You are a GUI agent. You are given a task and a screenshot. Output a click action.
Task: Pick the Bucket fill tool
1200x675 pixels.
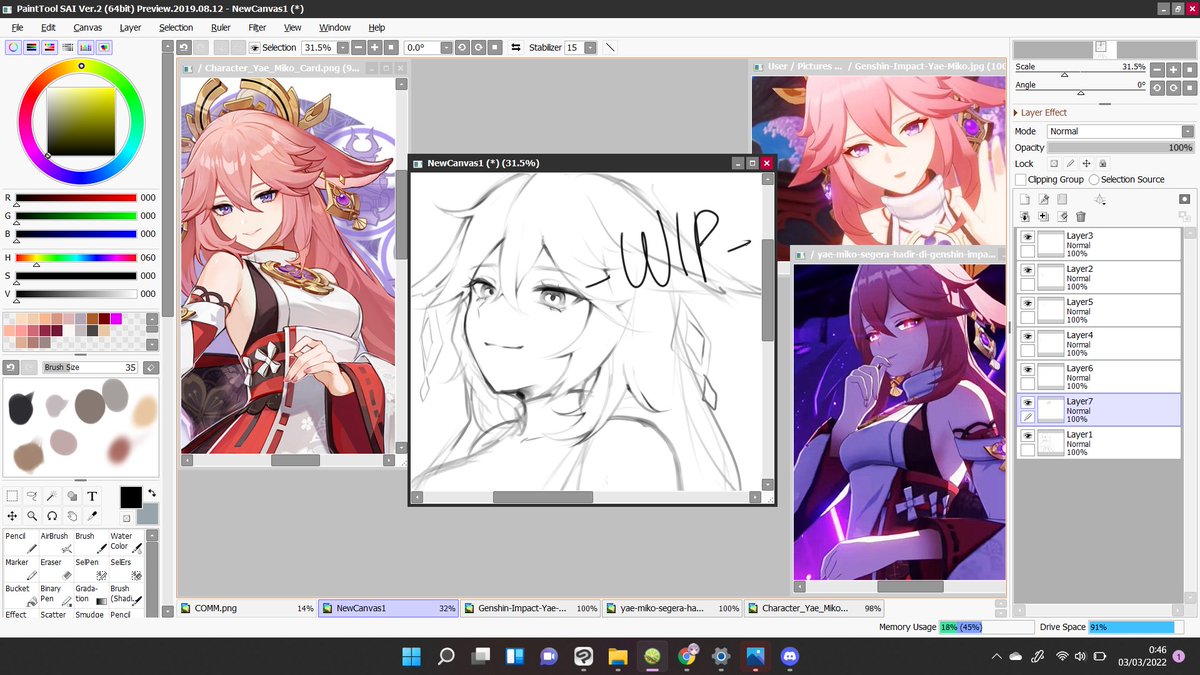(x=21, y=595)
